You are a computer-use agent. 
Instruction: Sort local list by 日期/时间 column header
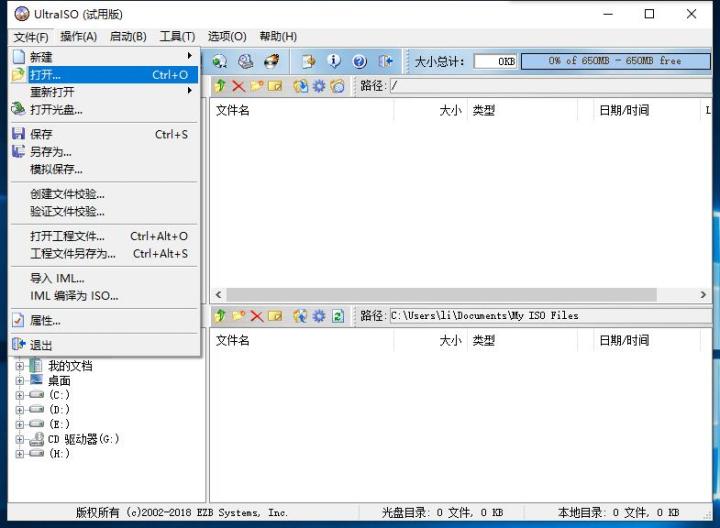pyautogui.click(x=645, y=340)
